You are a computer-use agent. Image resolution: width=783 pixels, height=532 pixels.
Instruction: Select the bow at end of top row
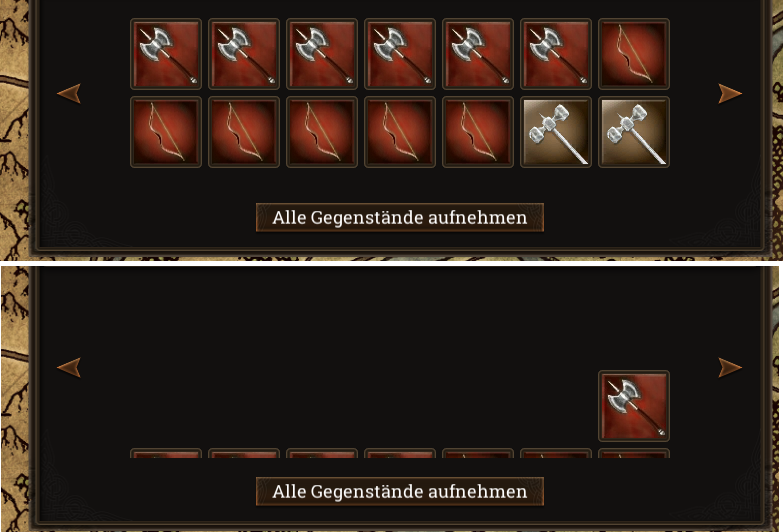[634, 54]
